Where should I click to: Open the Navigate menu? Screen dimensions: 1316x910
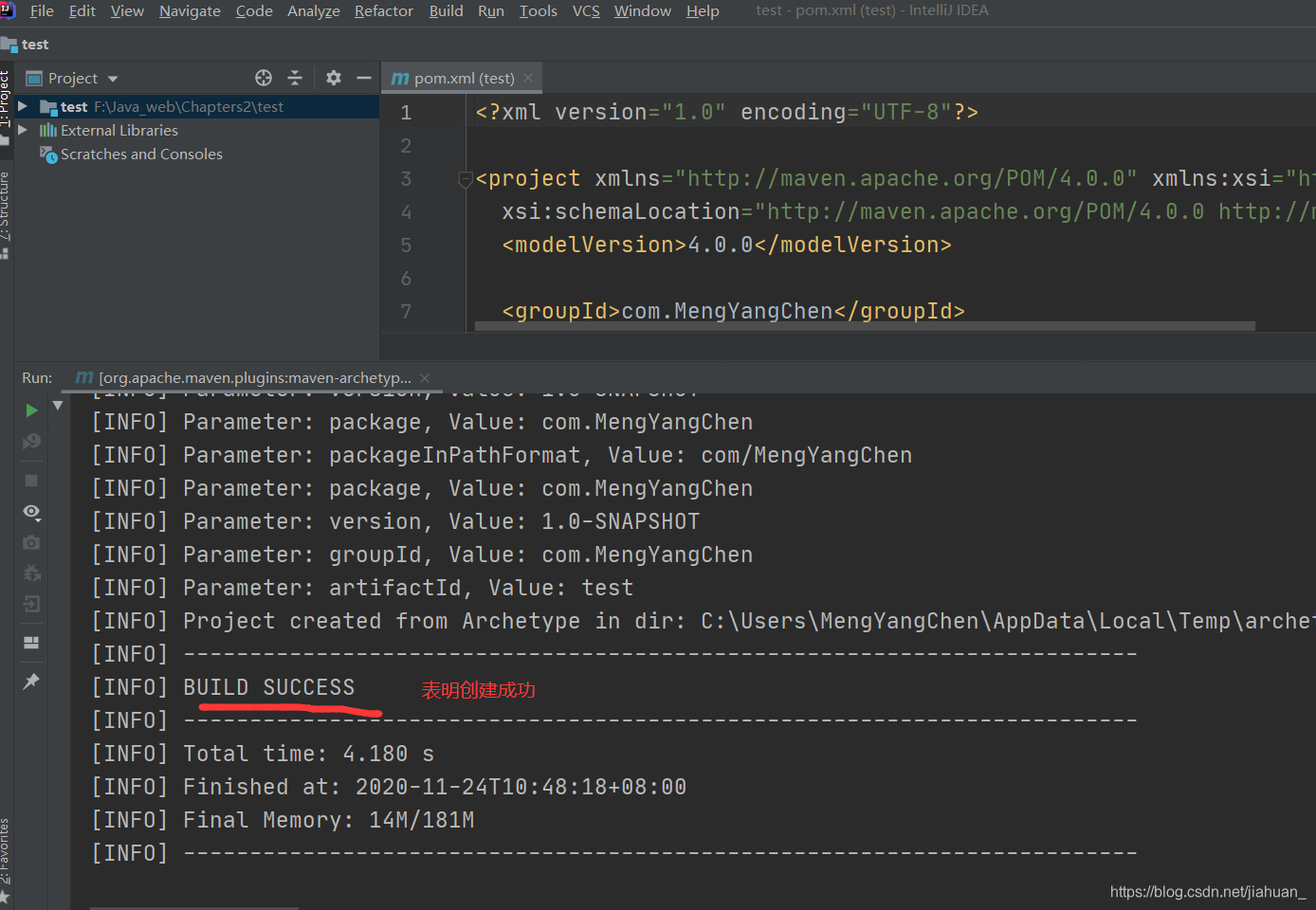pyautogui.click(x=190, y=11)
